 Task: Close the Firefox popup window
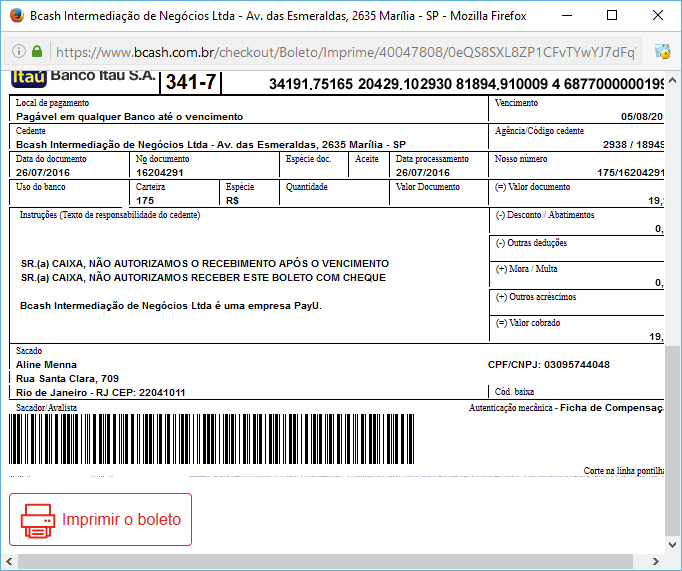coord(658,16)
